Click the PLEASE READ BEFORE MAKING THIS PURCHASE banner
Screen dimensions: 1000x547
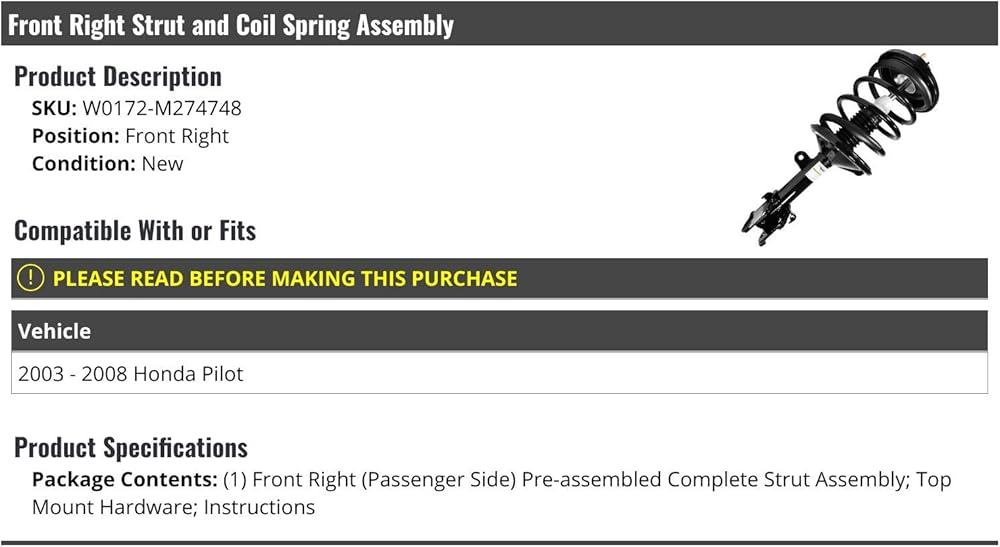pos(499,279)
